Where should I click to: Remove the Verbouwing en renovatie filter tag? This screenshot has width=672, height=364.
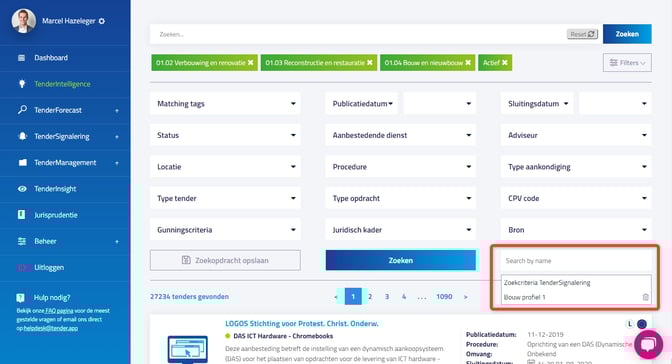click(251, 63)
